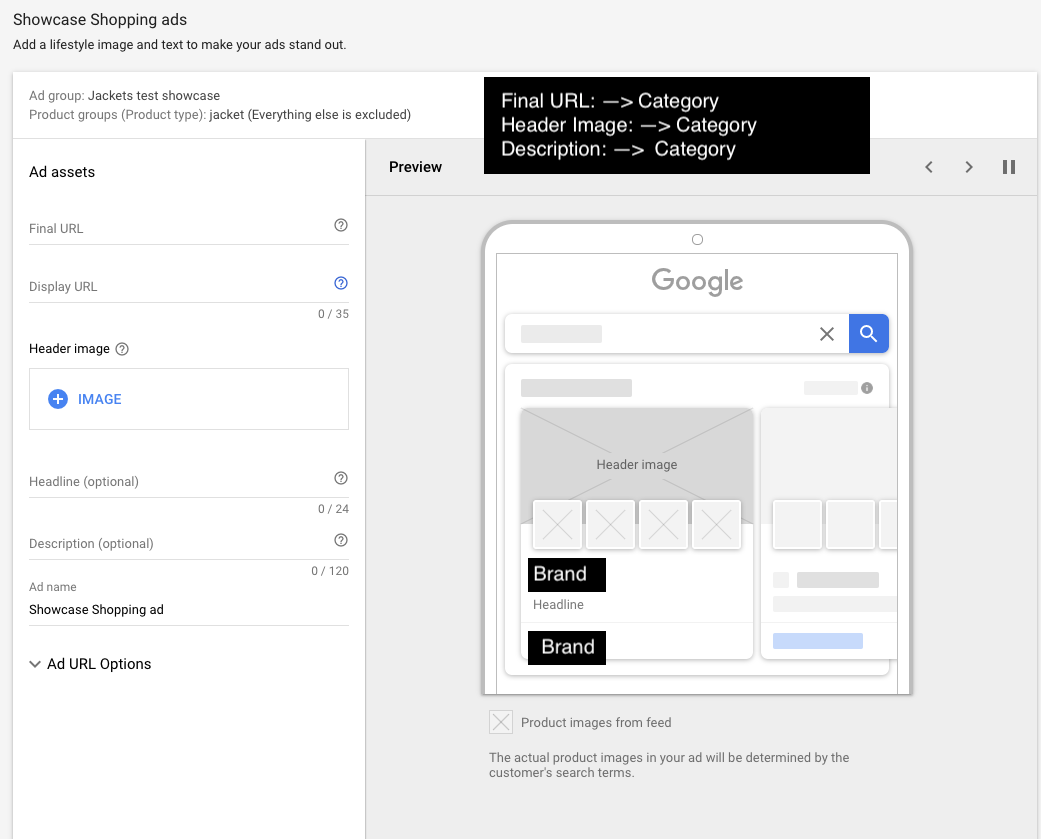Click the '0 / 35' character counter
This screenshot has width=1041, height=839.
tap(333, 314)
